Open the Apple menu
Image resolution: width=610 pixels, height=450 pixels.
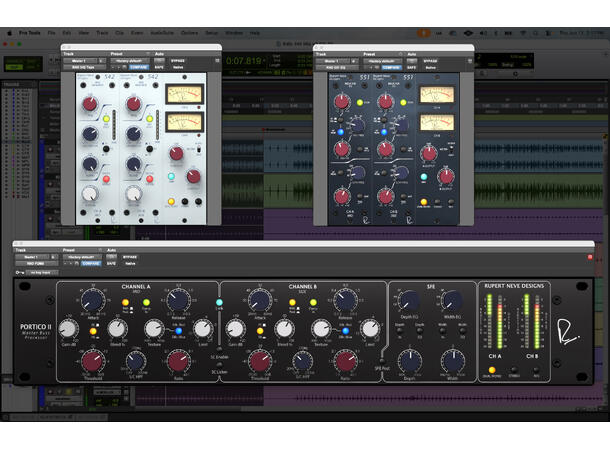[x=9, y=33]
